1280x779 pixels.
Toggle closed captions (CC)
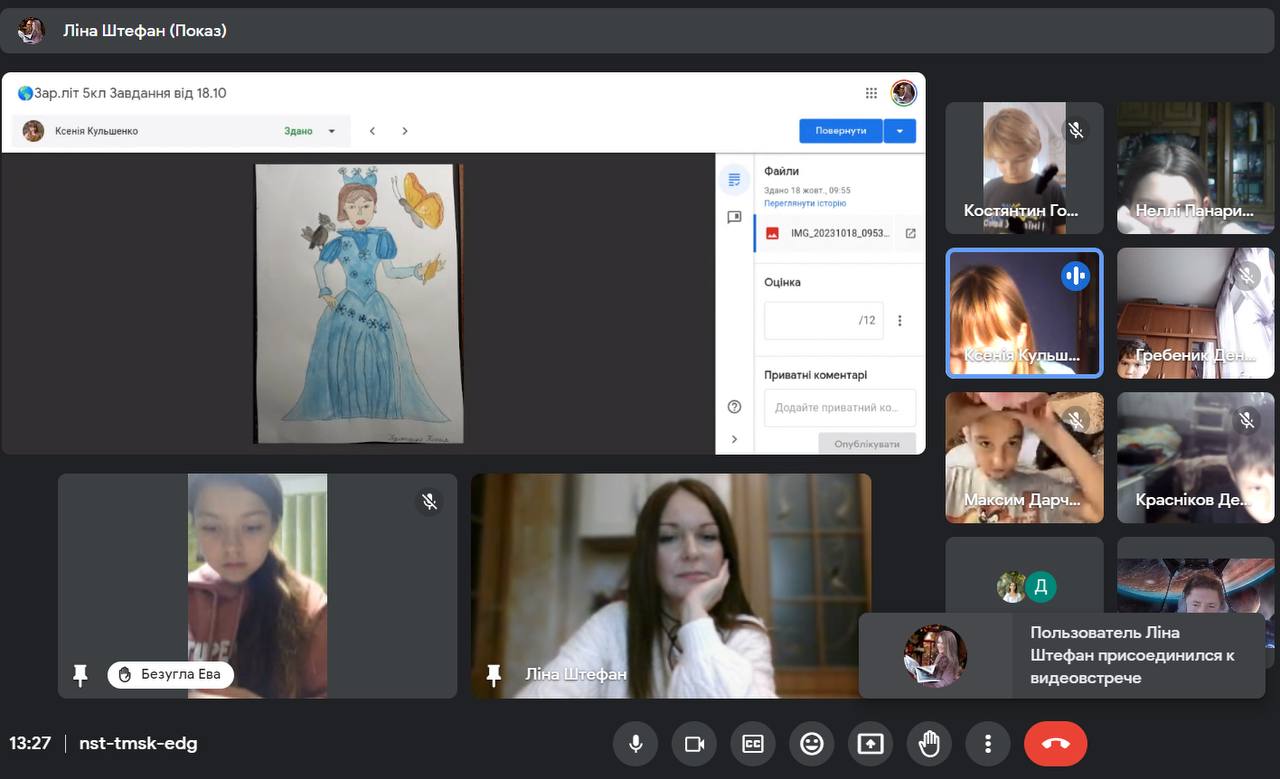(753, 744)
